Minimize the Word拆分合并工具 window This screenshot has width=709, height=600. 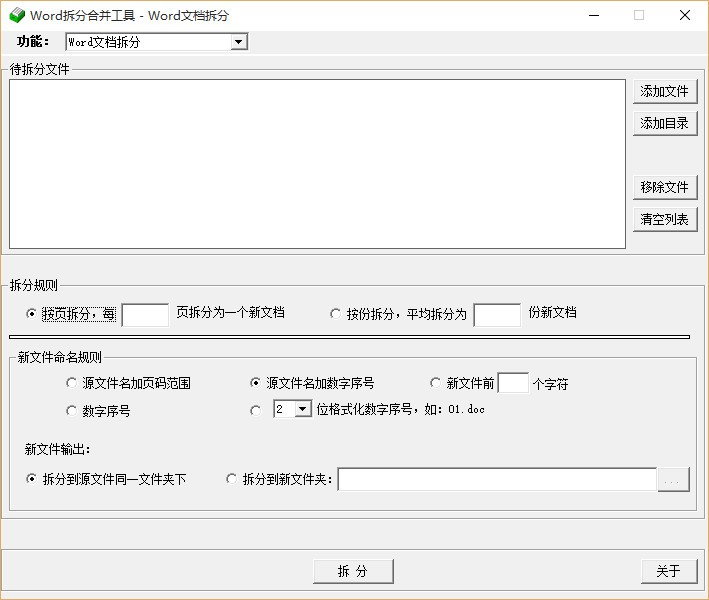pyautogui.click(x=594, y=15)
